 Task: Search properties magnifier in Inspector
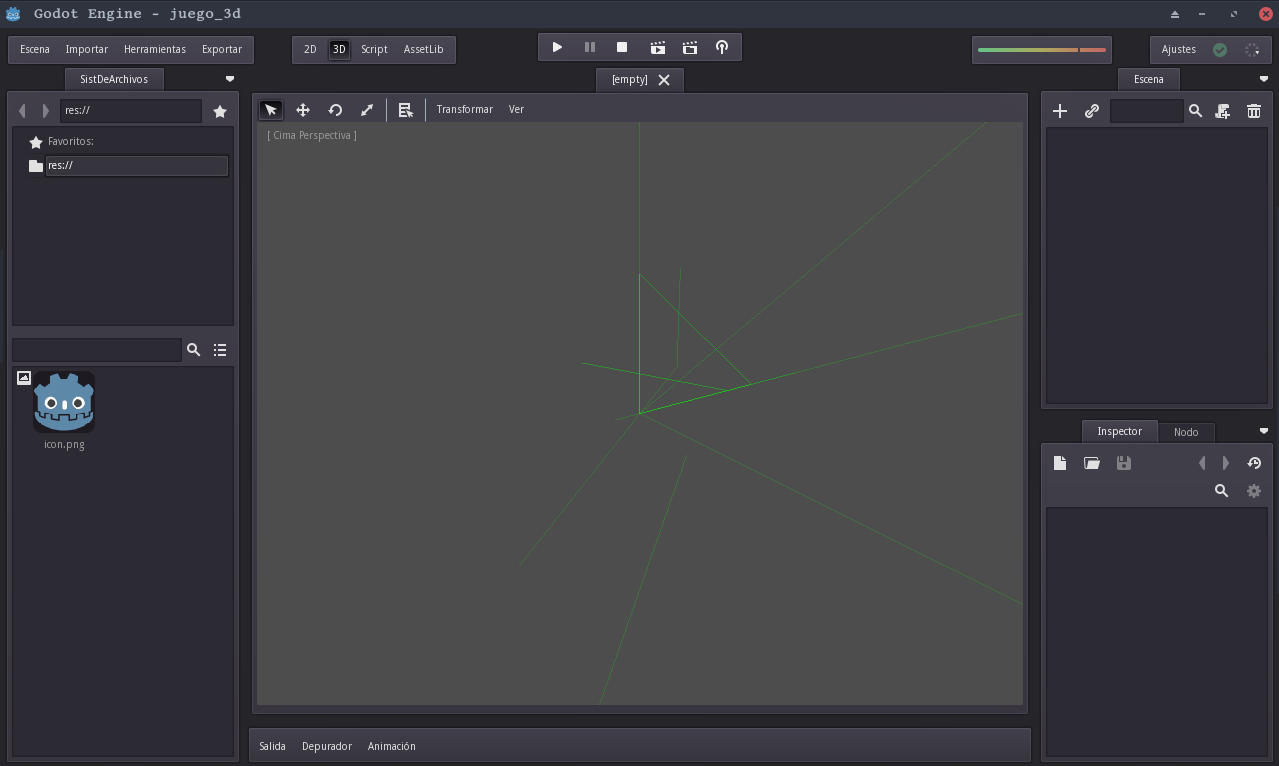pos(1221,491)
